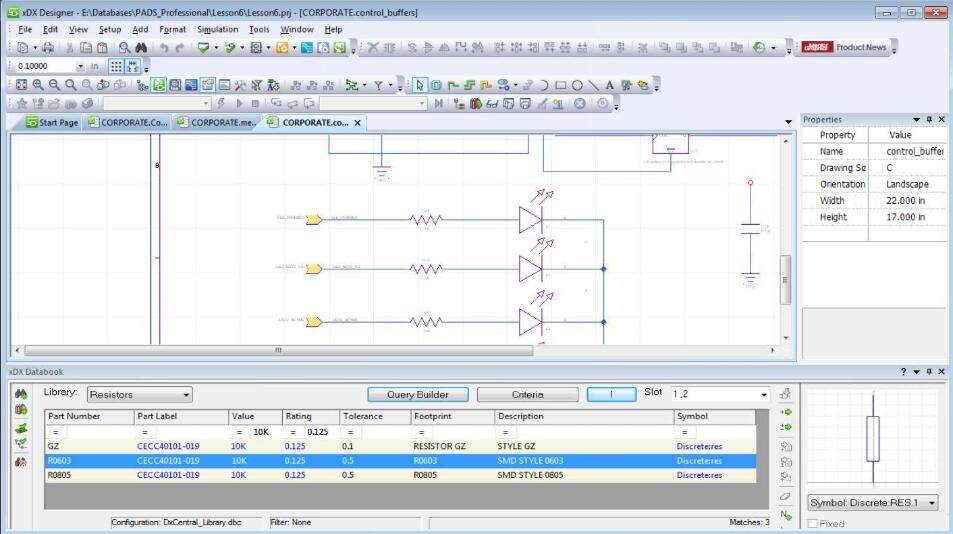
Task: Click the Product News logo icon
Action: coord(817,47)
